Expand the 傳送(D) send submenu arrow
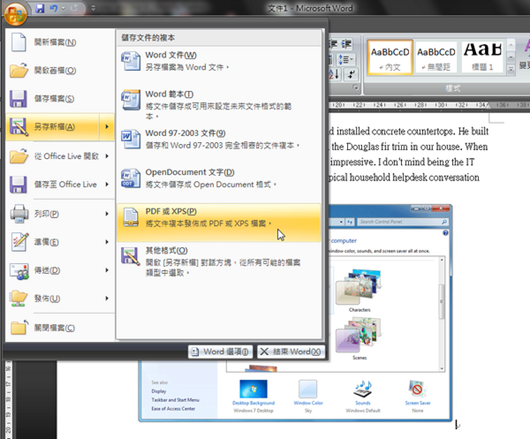The width and height of the screenshot is (530, 439). tap(107, 270)
